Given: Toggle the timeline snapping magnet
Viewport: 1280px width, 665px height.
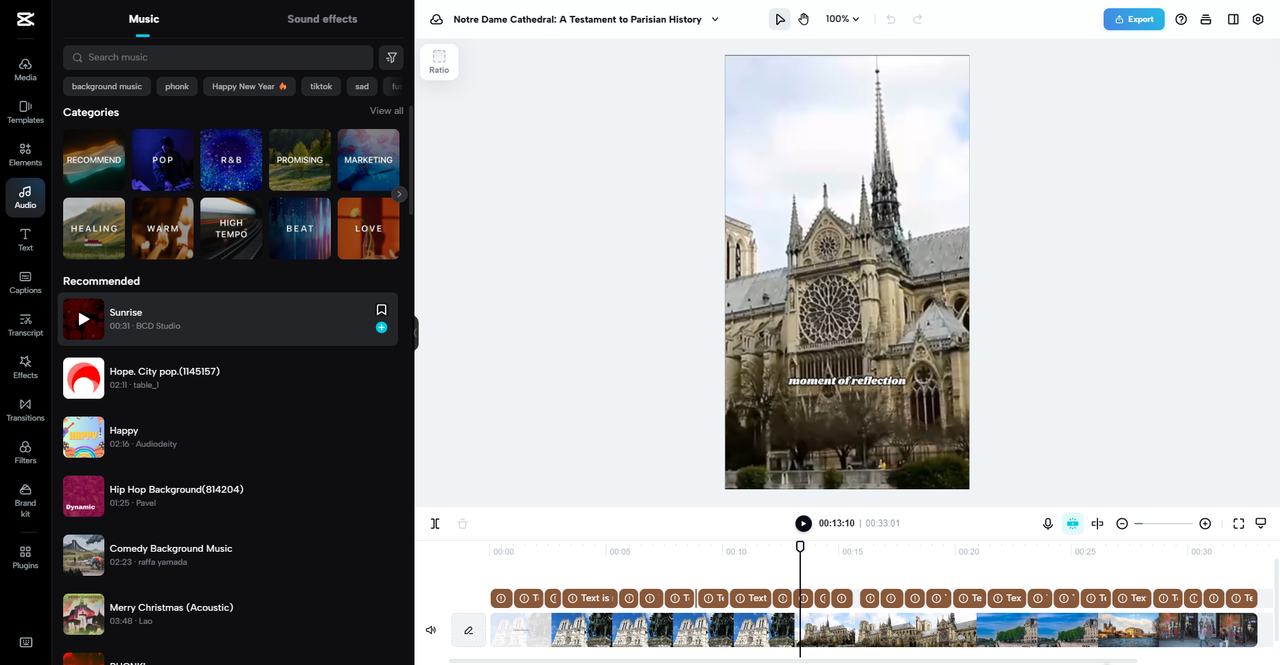Looking at the screenshot, I should point(1072,523).
